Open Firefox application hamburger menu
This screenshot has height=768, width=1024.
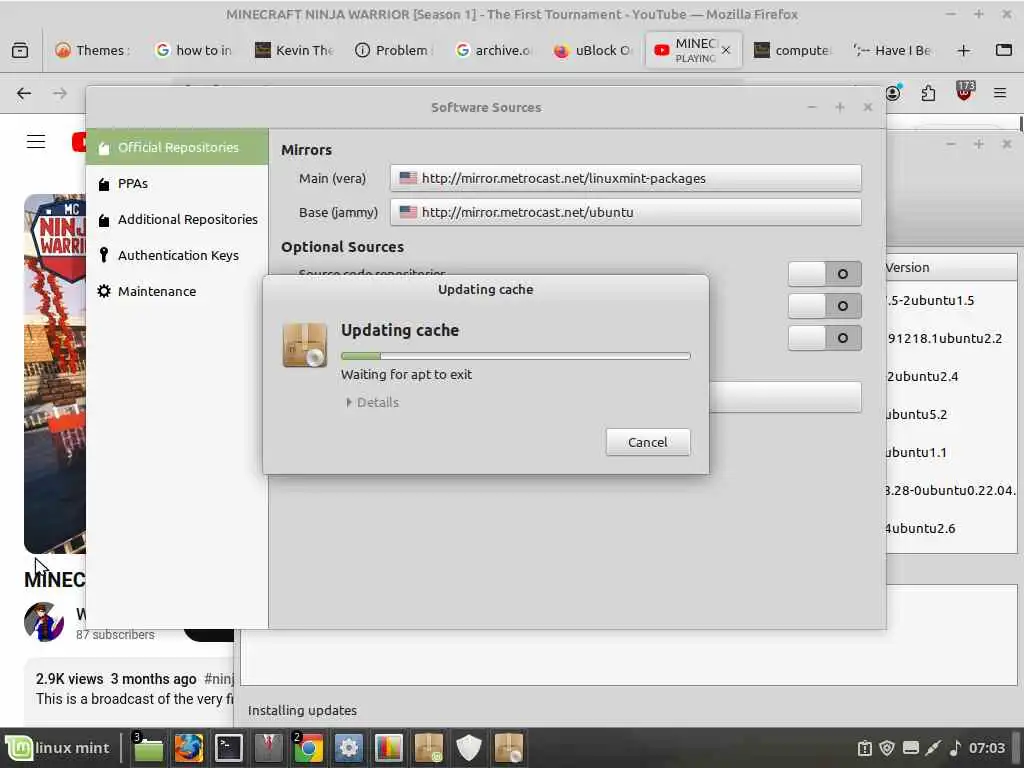1000,93
